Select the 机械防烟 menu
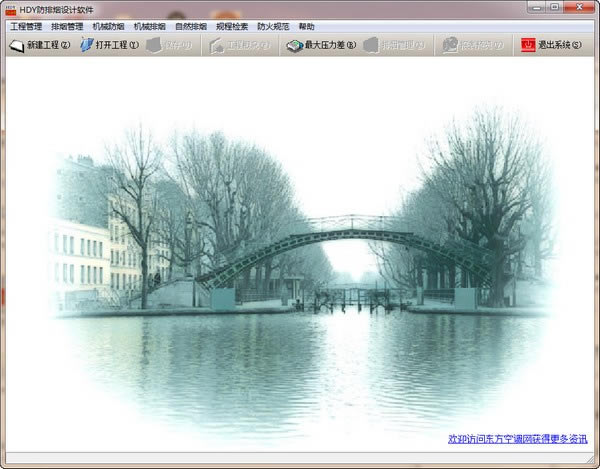Viewport: 600px width, 469px height. [x=108, y=26]
